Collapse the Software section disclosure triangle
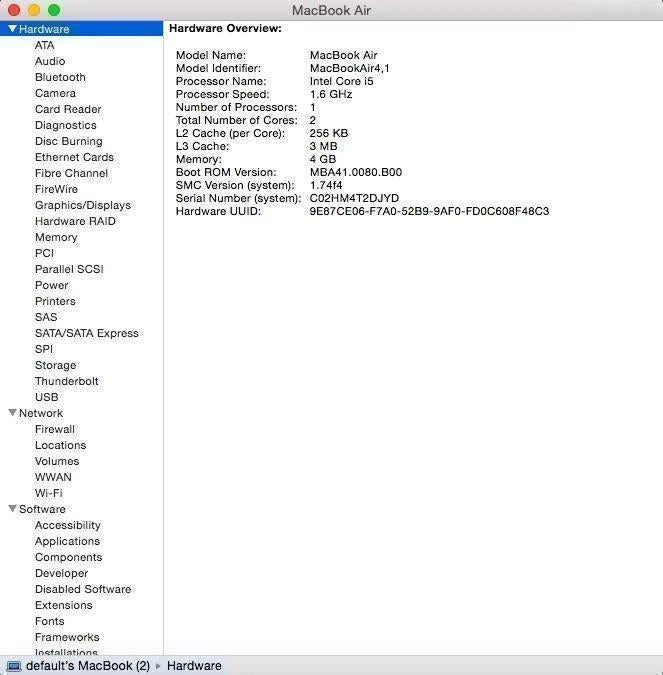The image size is (663, 675). [x=12, y=509]
